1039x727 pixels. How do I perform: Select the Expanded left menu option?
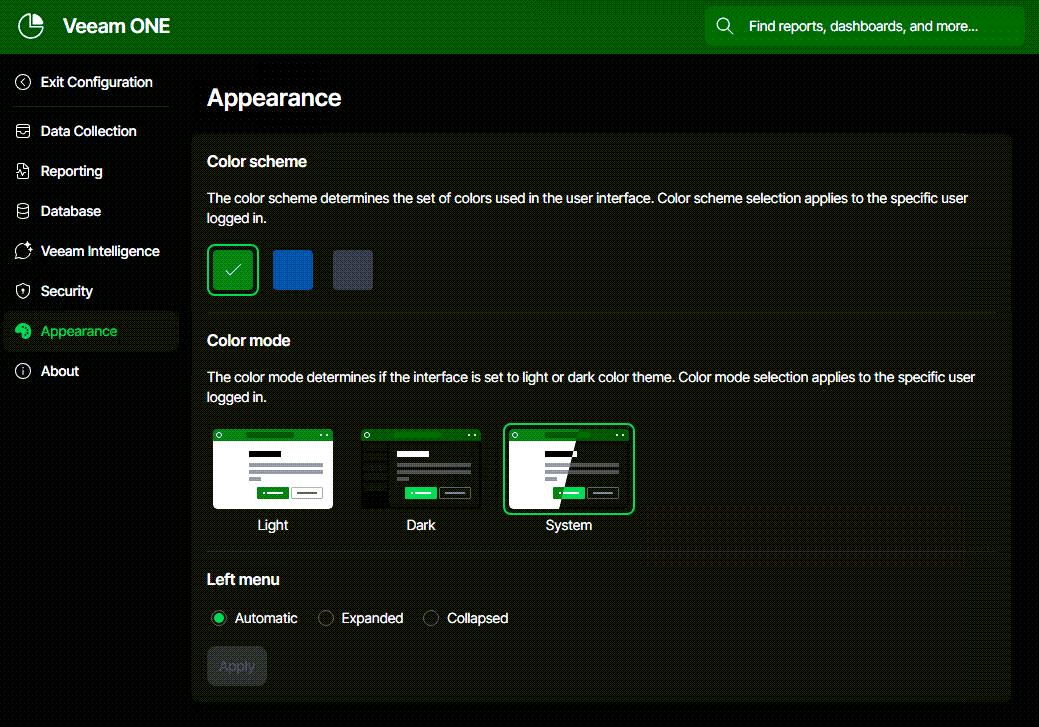coord(326,618)
